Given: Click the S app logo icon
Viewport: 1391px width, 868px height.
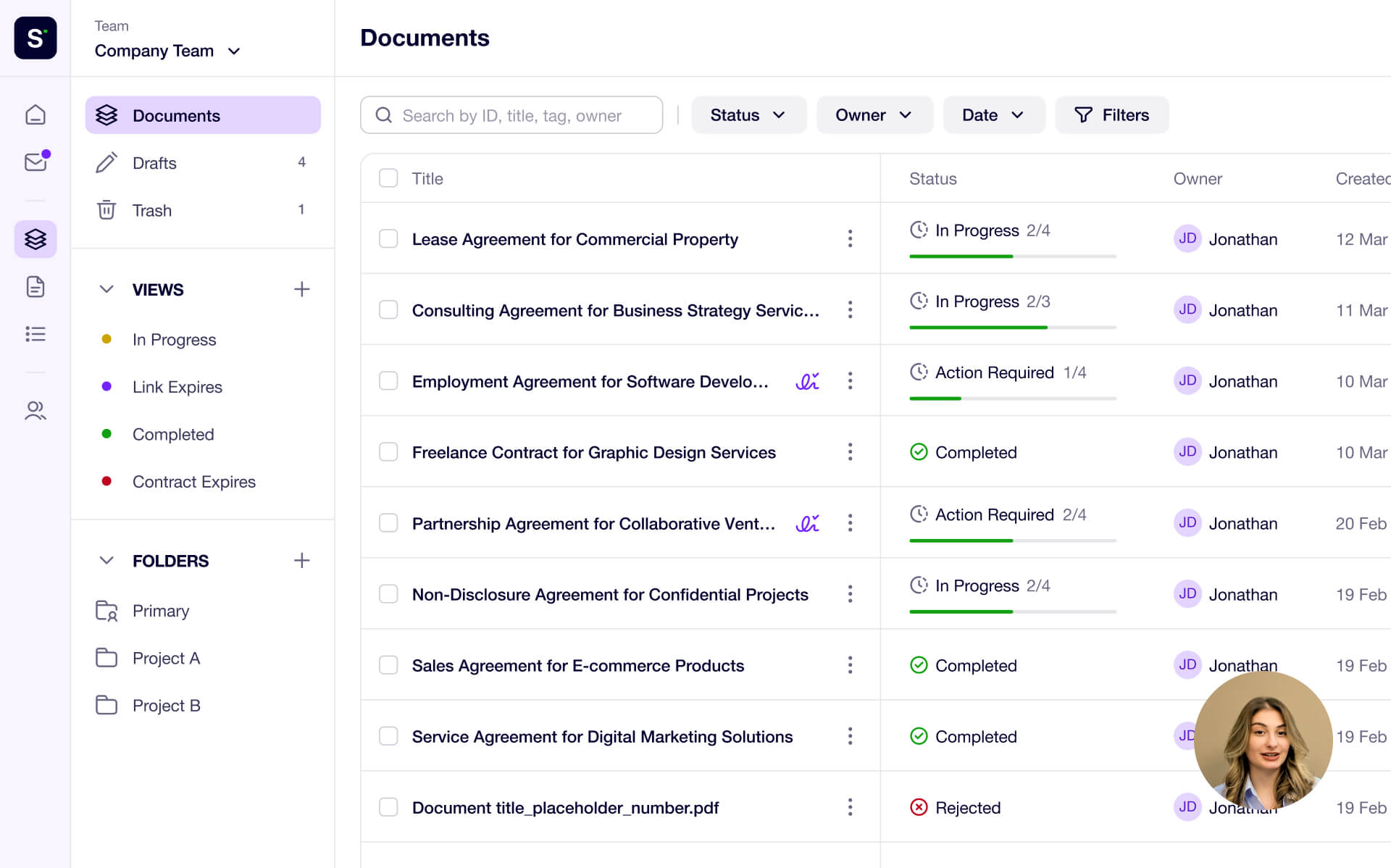Looking at the screenshot, I should tap(35, 38).
